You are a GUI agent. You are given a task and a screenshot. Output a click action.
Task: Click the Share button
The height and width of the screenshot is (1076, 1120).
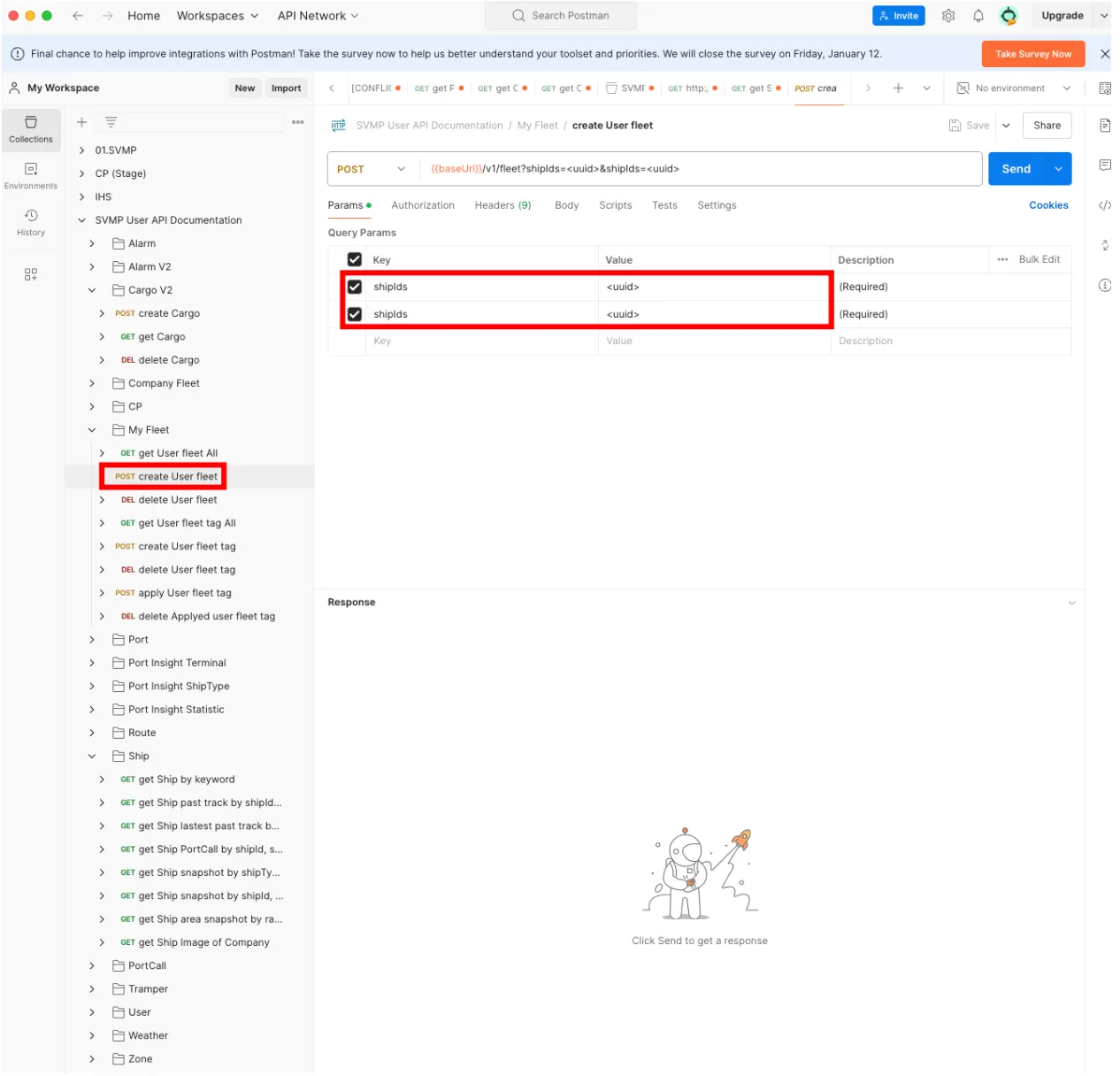coord(1047,126)
